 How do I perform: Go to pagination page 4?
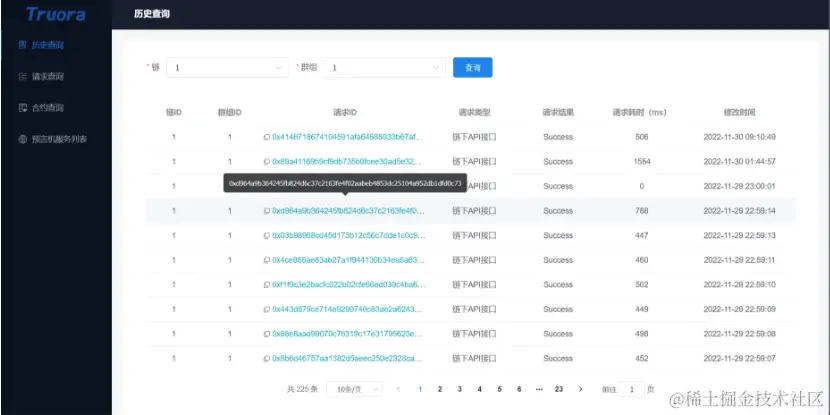click(480, 389)
